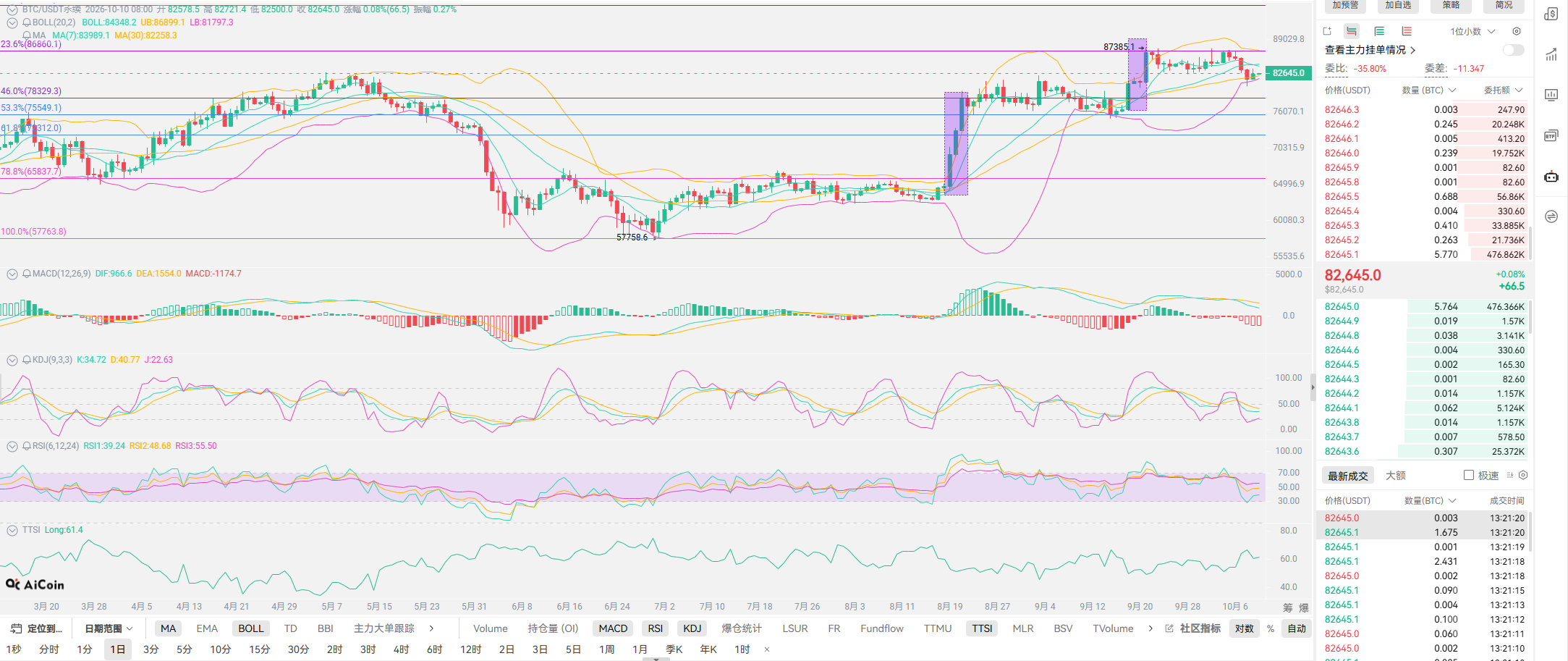Click the sidebar collapse handle beside chart
Screen dimensions: 1568x661
pos(1313,388)
